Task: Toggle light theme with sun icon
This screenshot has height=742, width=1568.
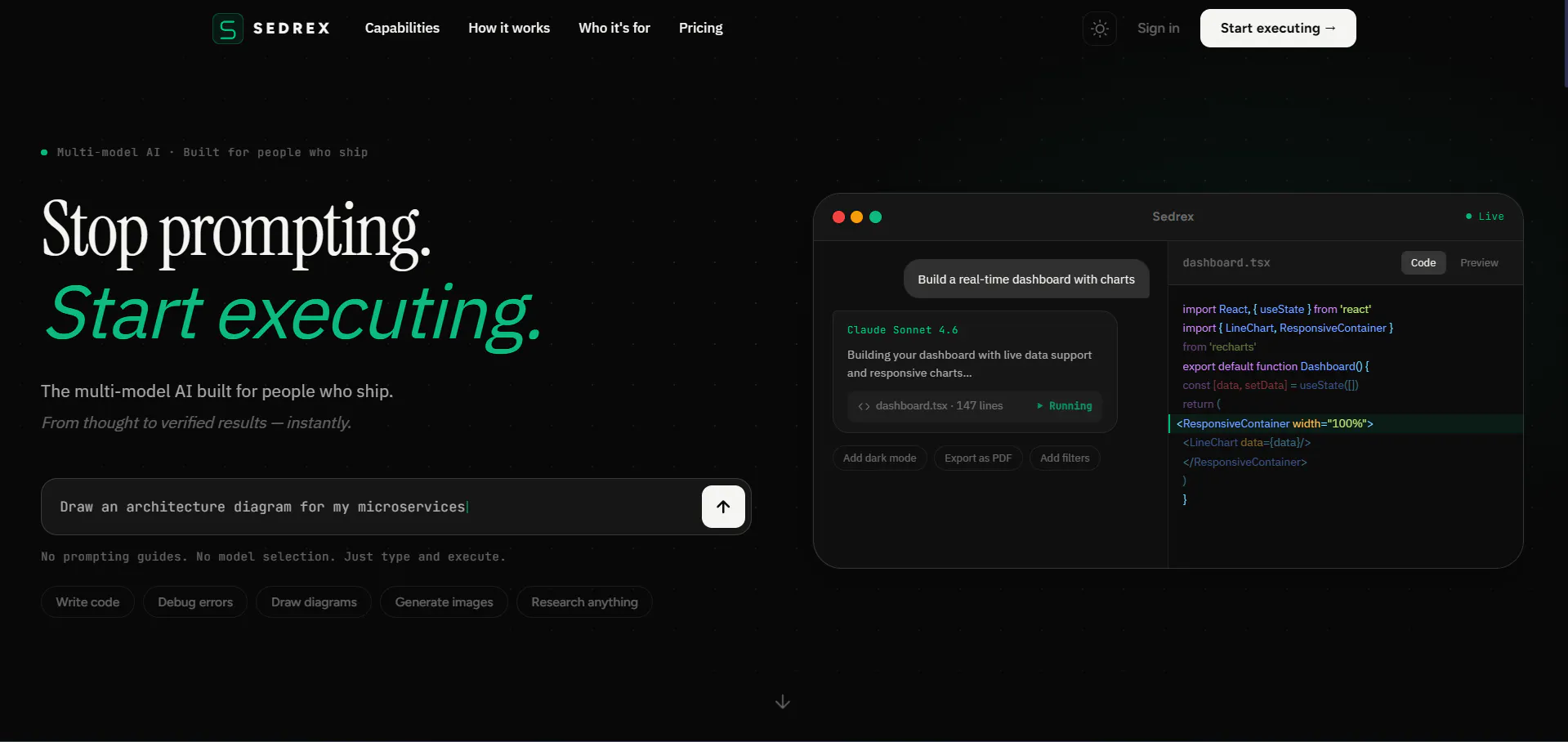Action: click(x=1100, y=29)
